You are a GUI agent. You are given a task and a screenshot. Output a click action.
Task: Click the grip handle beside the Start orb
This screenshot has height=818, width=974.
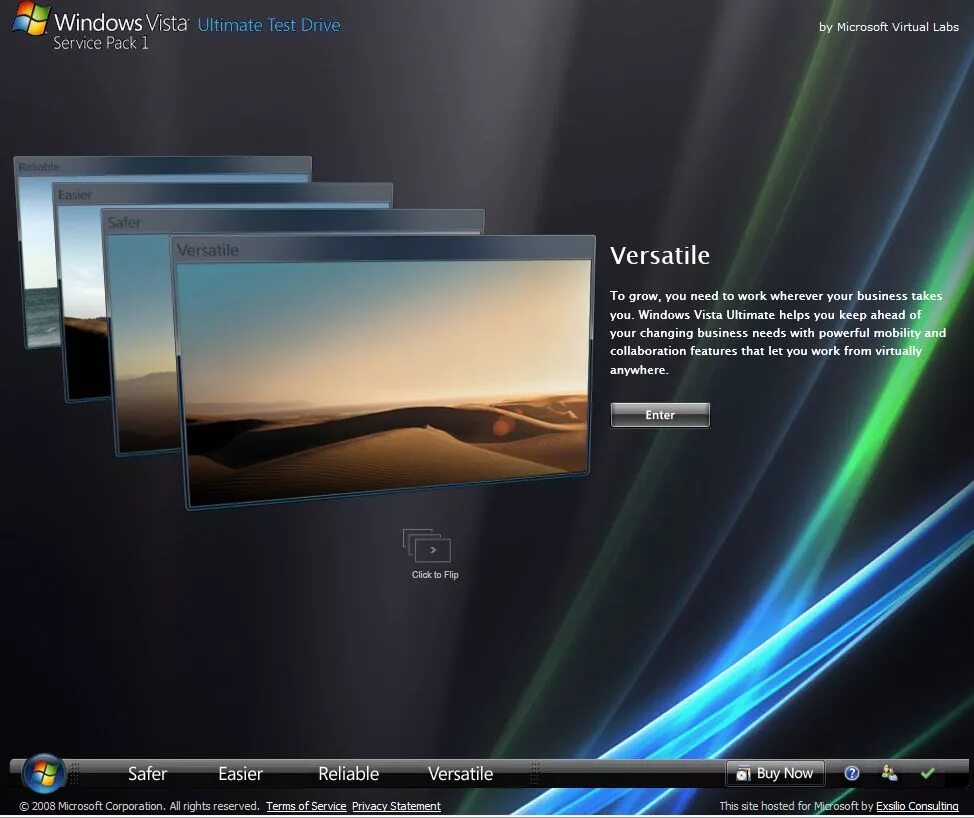click(75, 773)
